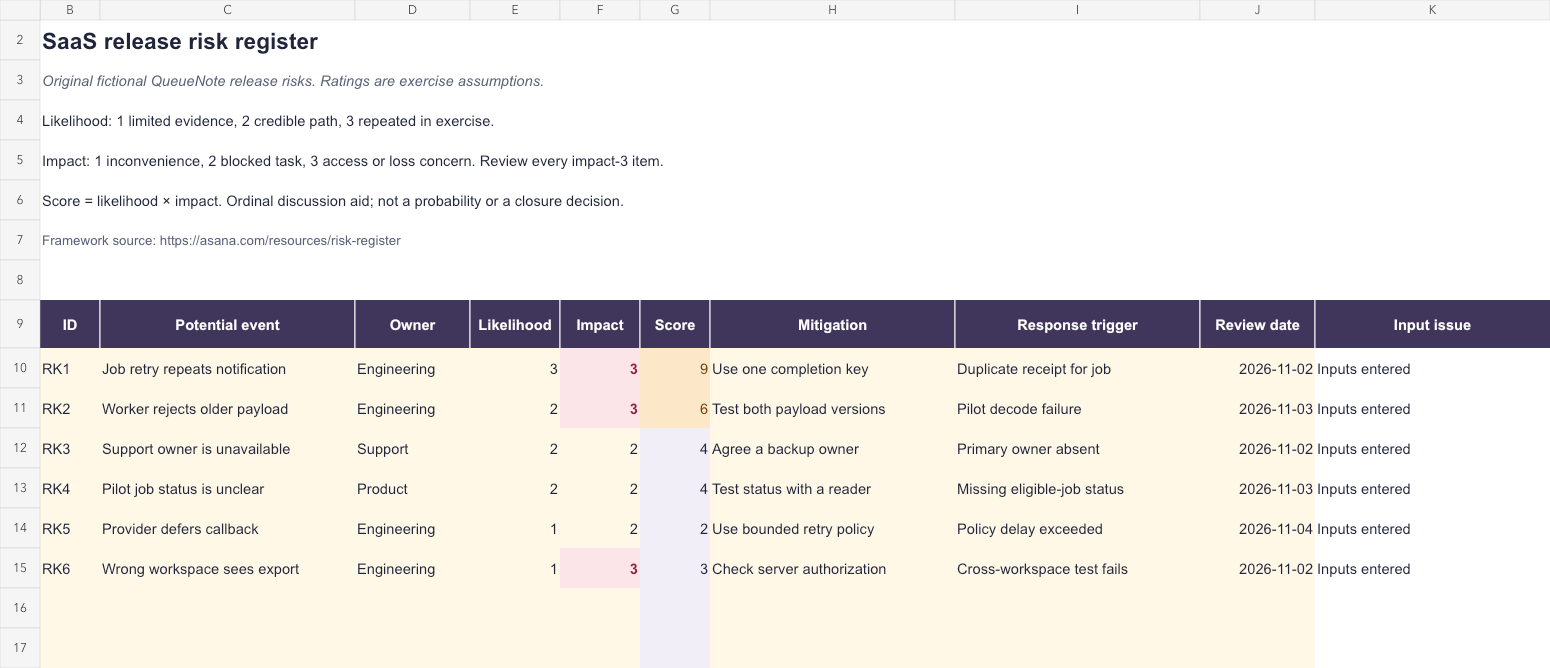This screenshot has height=668, width=1550.
Task: Select column H header
Action: (832, 9)
